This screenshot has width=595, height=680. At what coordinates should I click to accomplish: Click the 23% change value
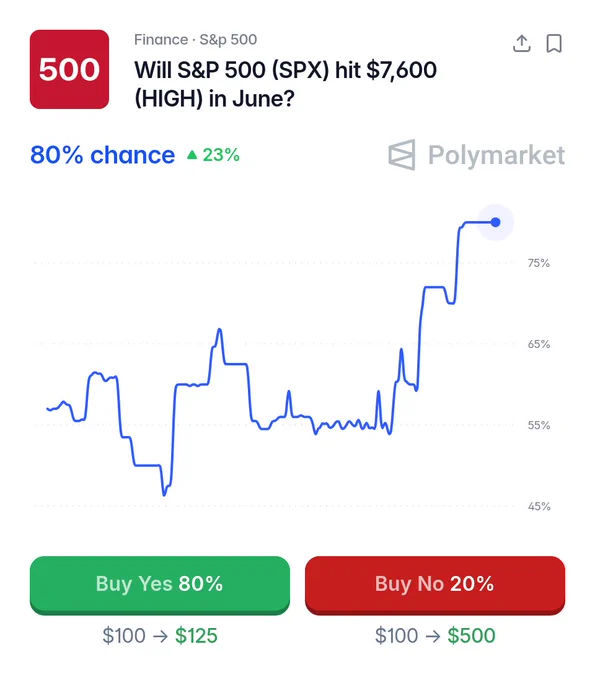221,155
